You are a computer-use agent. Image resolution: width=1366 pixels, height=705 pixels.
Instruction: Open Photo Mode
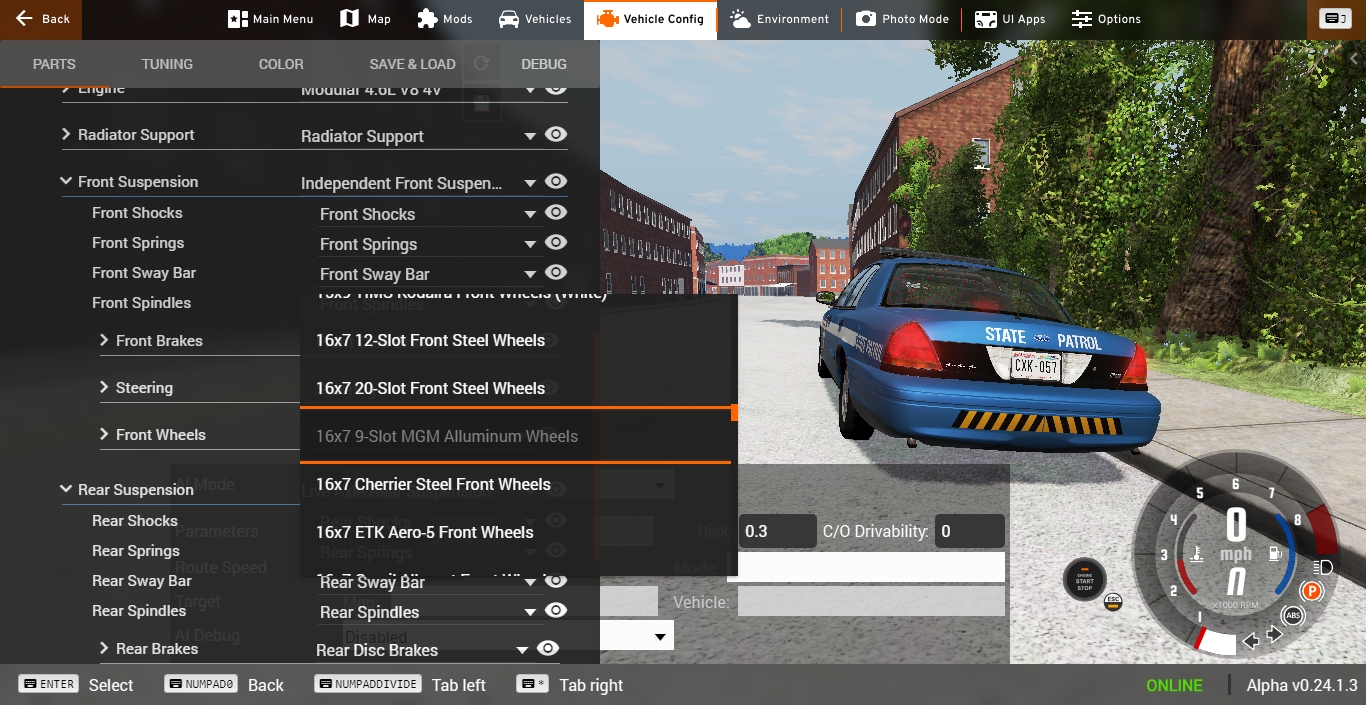[x=902, y=19]
